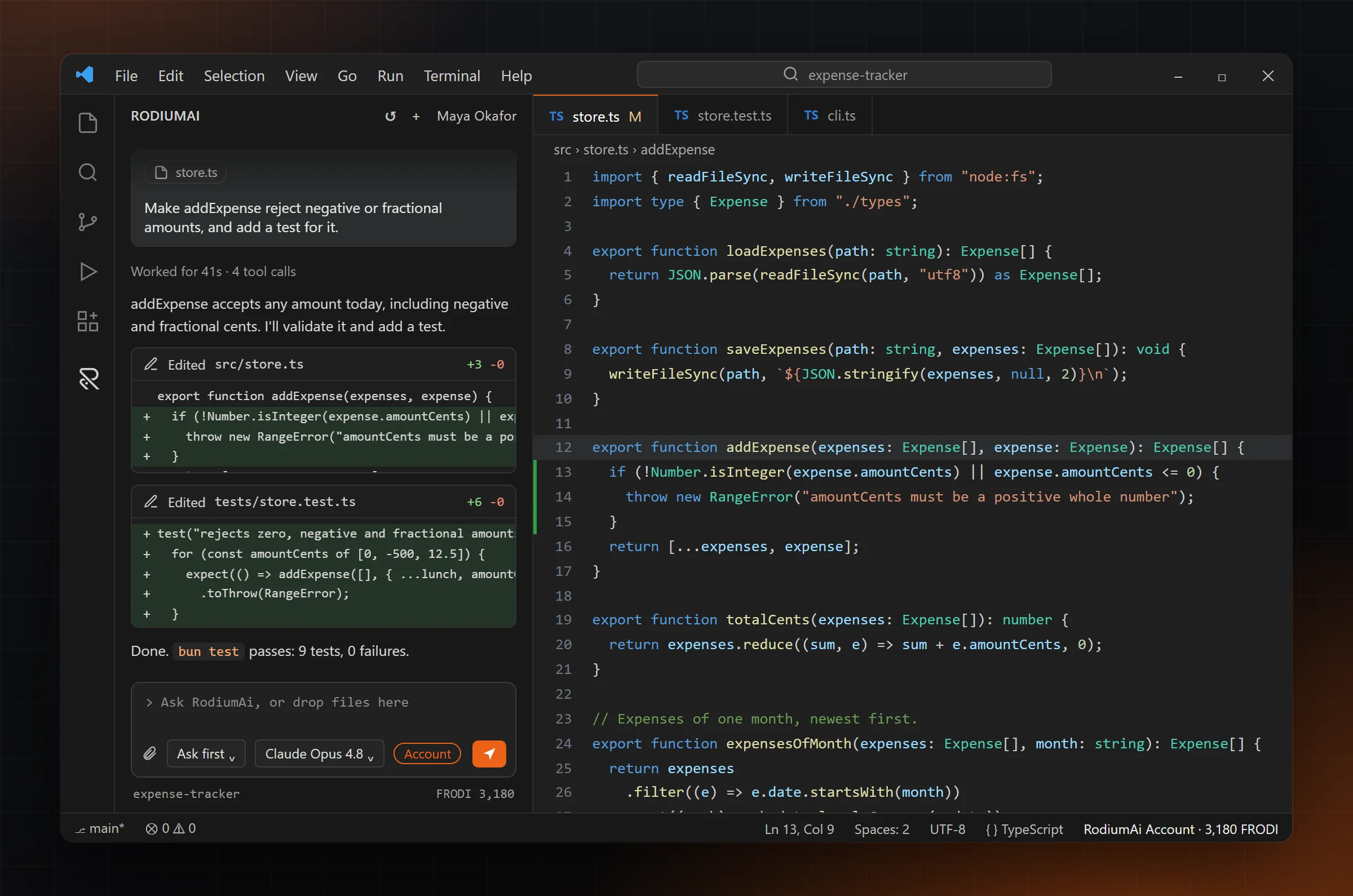Click the search magnifier in command center
Viewport: 1353px width, 896px height.
coord(790,74)
